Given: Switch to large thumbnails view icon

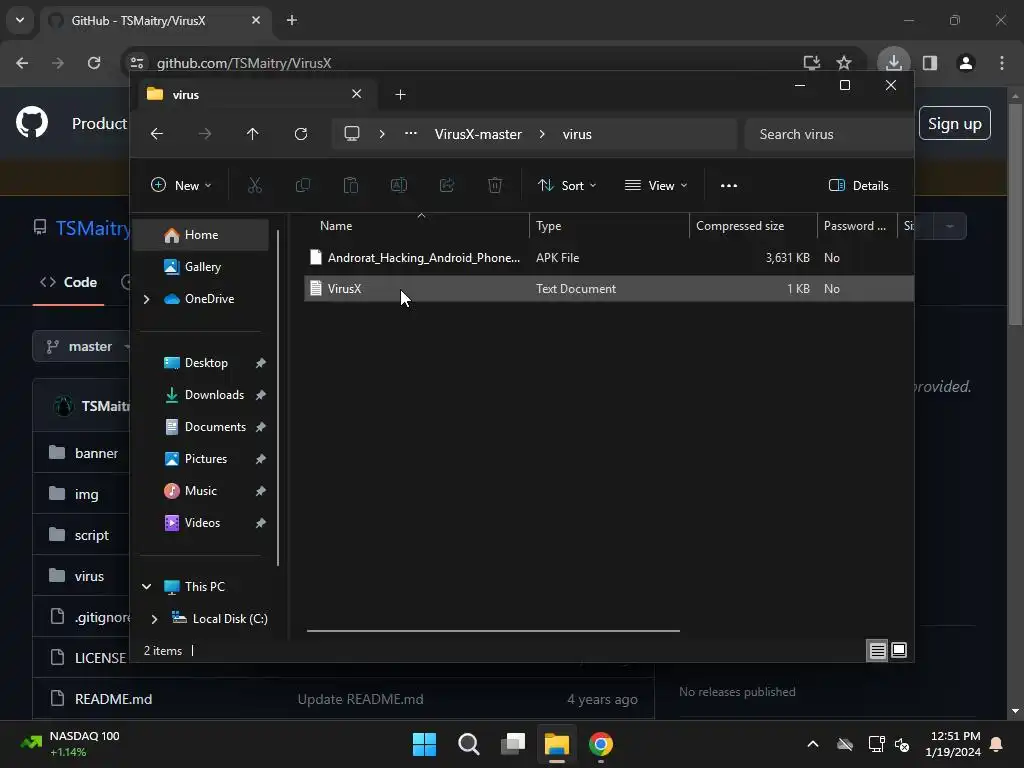Looking at the screenshot, I should tap(899, 650).
